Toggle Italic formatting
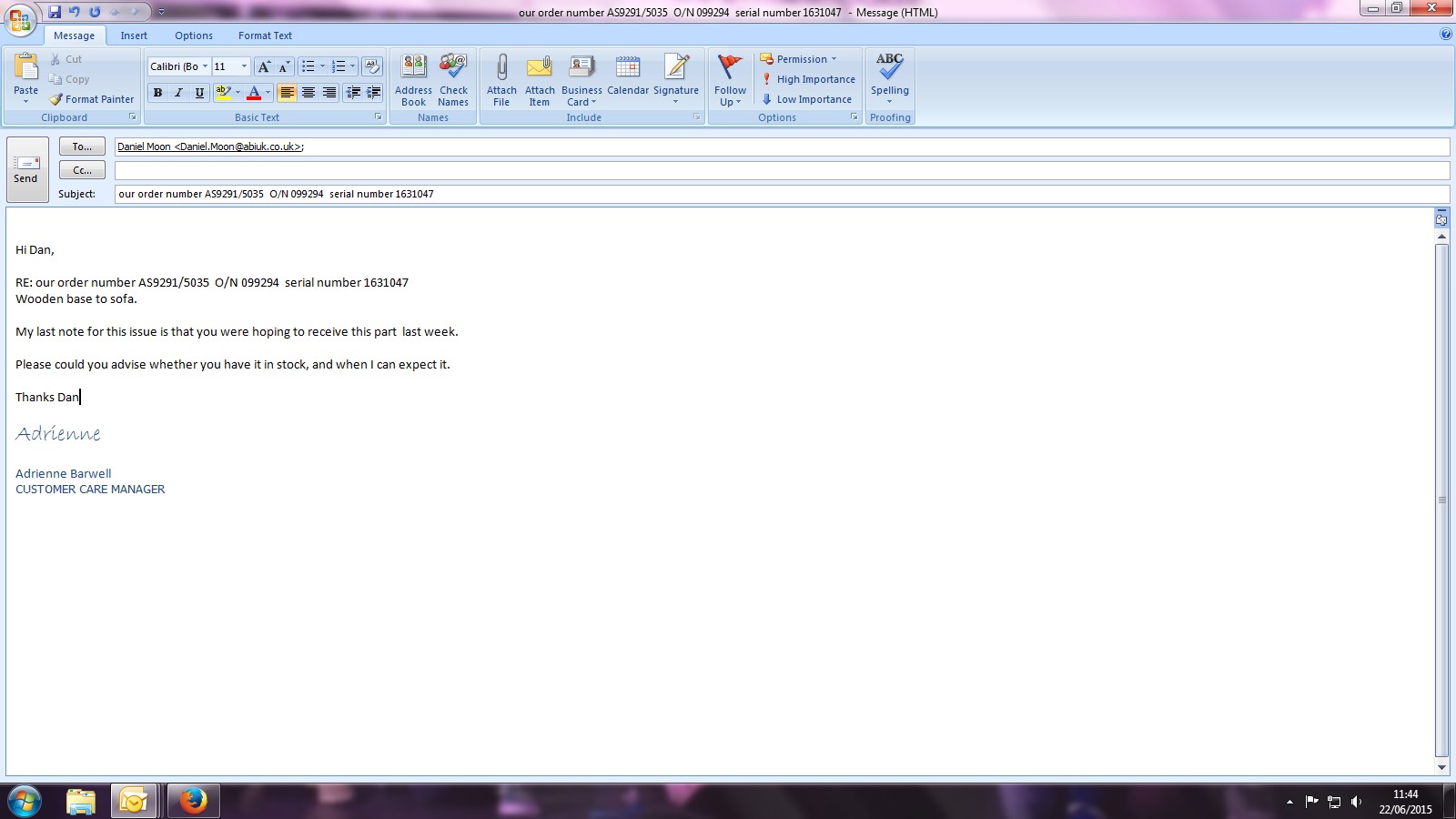This screenshot has width=1456, height=819. [178, 93]
